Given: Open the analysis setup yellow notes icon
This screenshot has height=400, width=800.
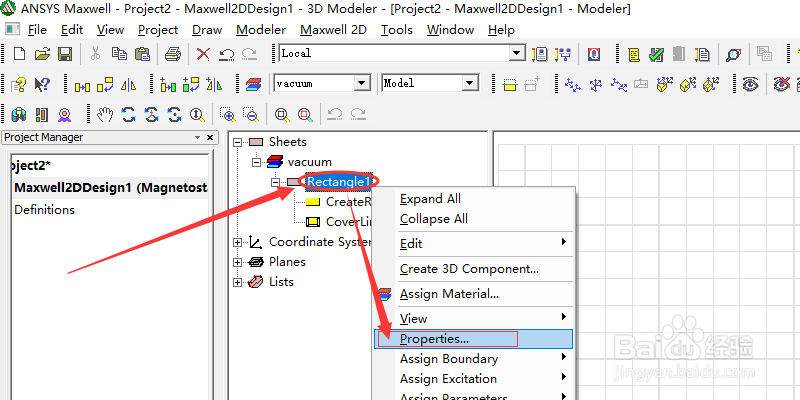Looking at the screenshot, I should [634, 54].
